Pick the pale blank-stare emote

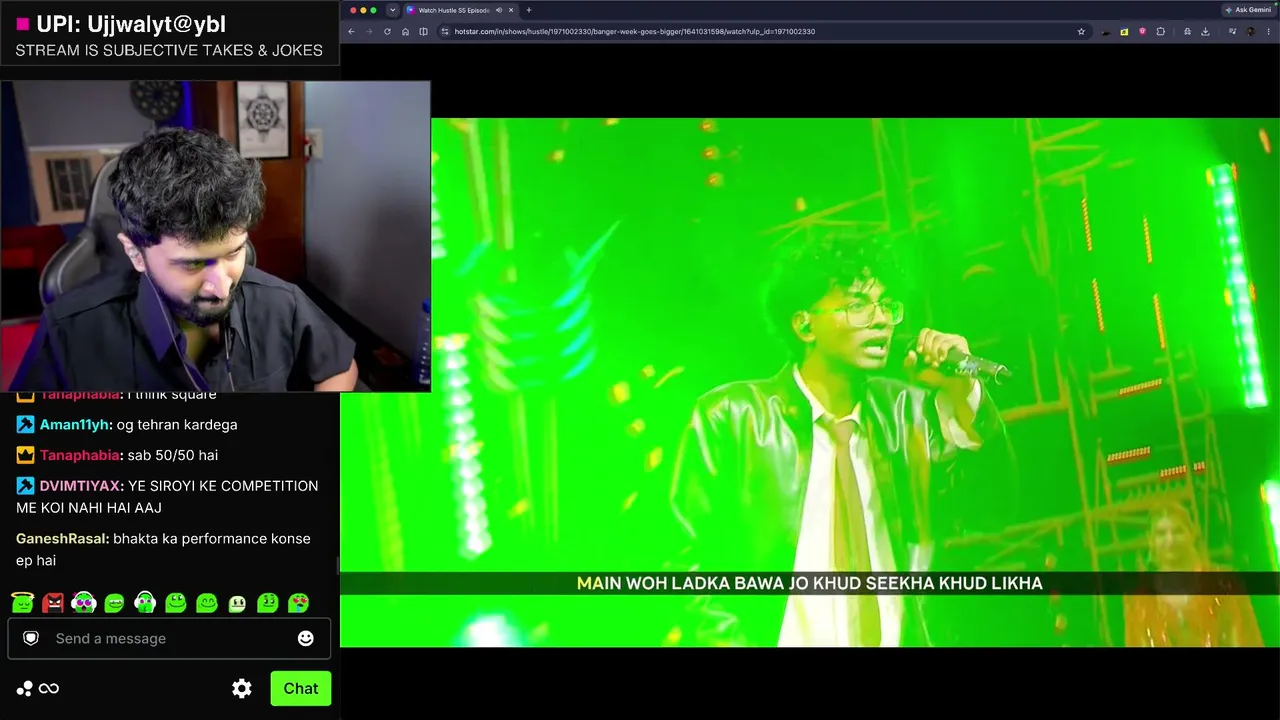click(237, 602)
